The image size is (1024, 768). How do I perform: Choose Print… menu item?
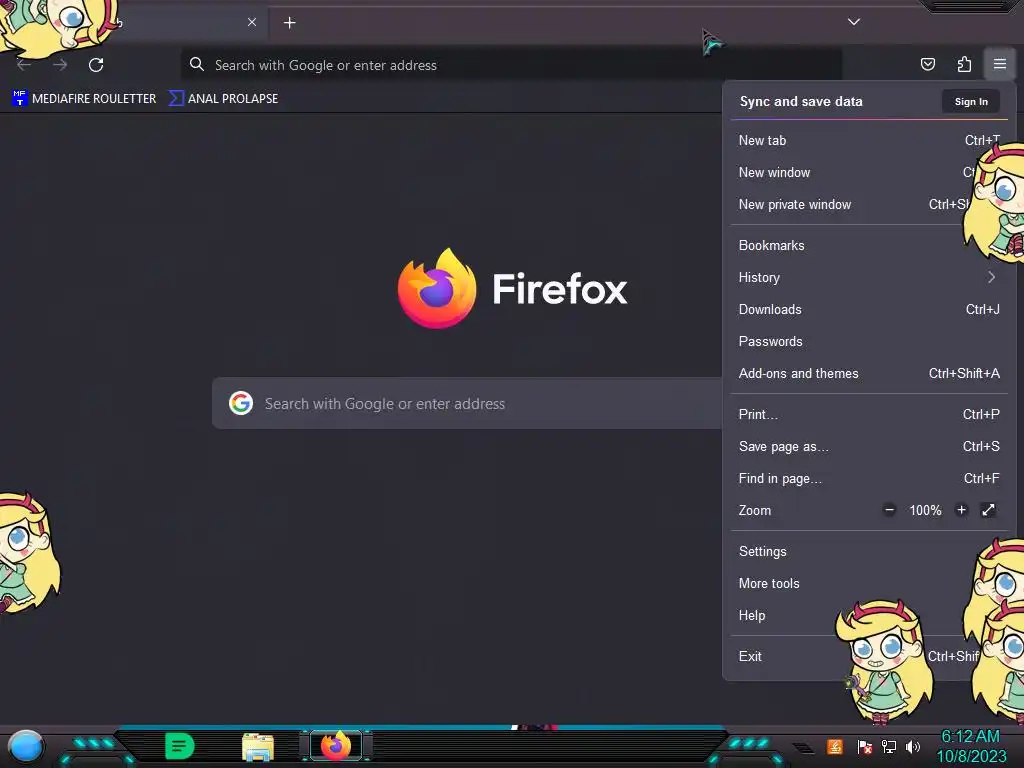869,415
